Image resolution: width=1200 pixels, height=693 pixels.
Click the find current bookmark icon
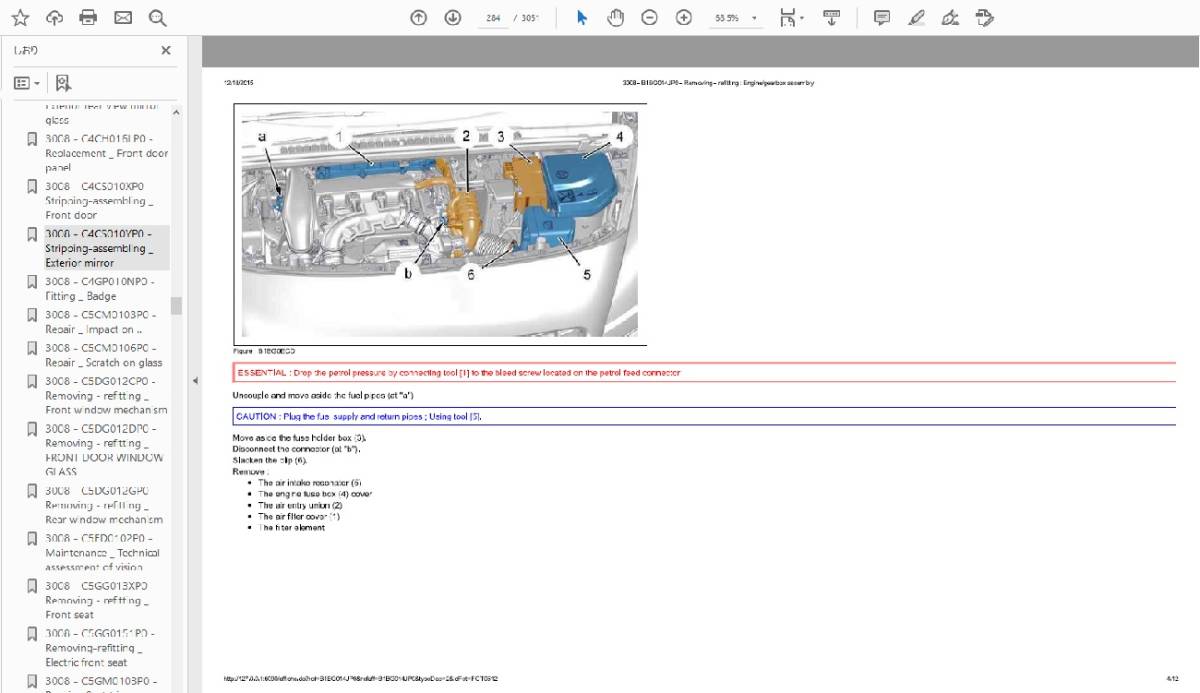(63, 83)
